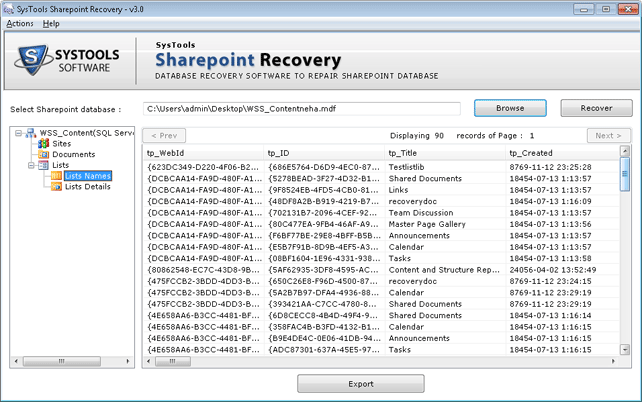Click the table horizontal scrollbar thumb
This screenshot has width=642, height=402.
(173, 361)
